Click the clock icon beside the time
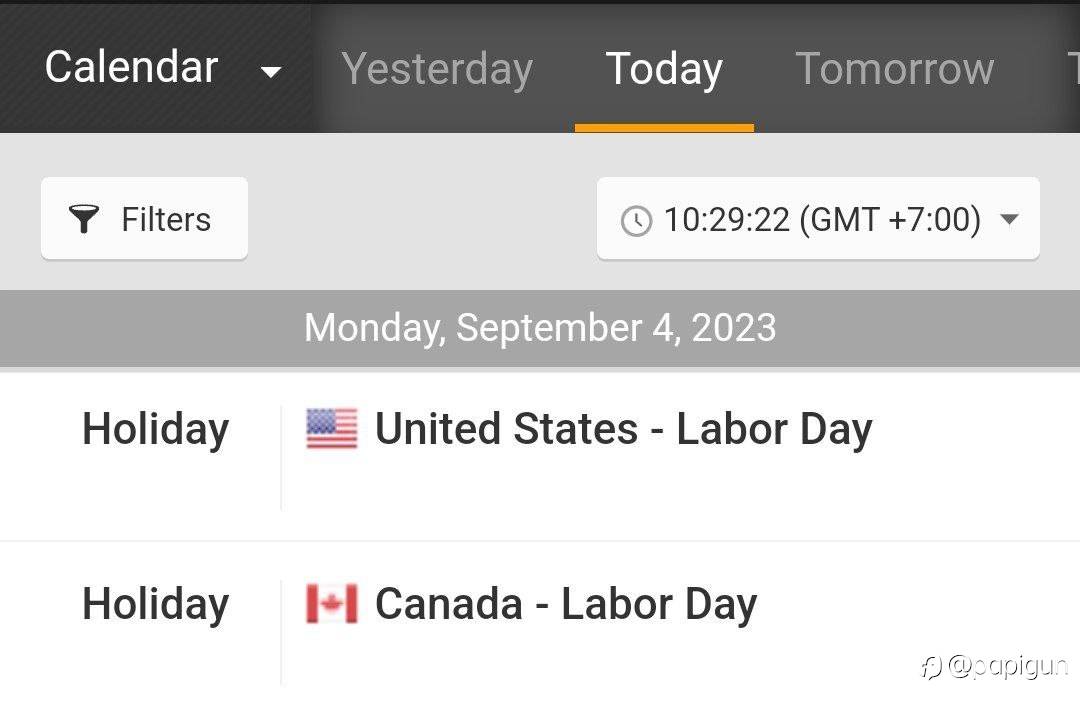This screenshot has height=708, width=1080. pos(636,220)
